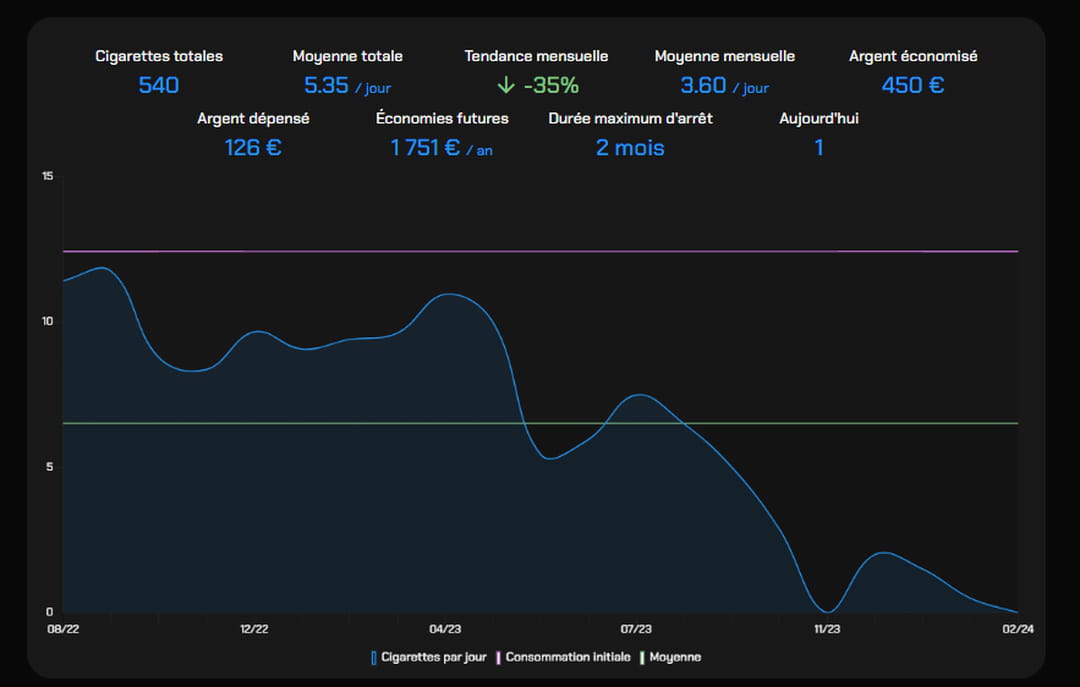
Task: Toggle the 'Consommation initiale' legend entry
Action: click(x=567, y=657)
